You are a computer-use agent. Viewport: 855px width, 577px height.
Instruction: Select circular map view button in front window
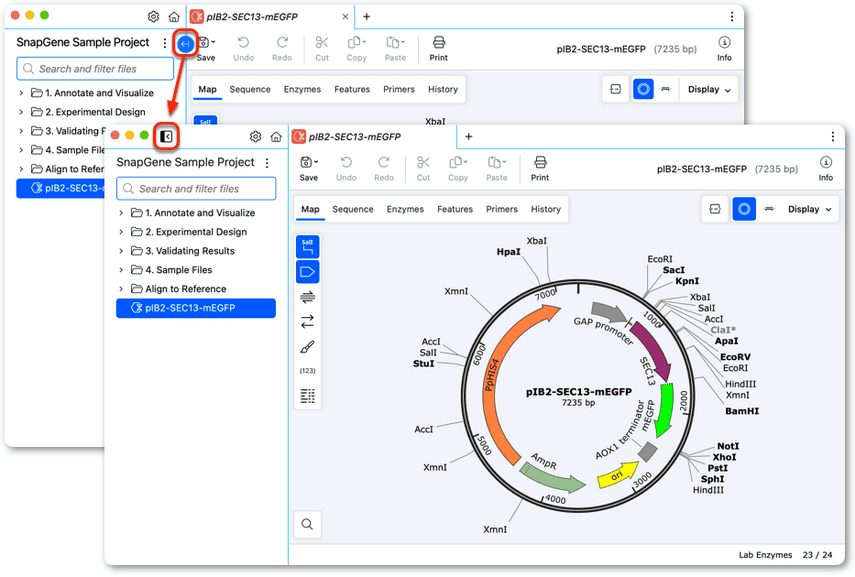pyautogui.click(x=744, y=209)
